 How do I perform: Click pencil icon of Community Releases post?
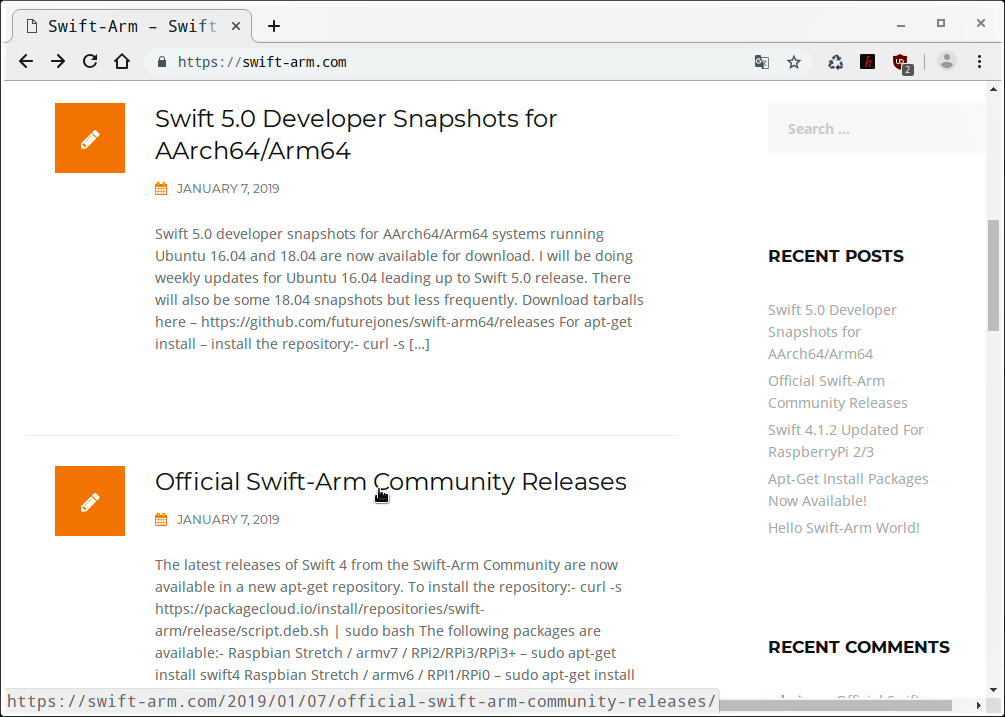(x=90, y=501)
